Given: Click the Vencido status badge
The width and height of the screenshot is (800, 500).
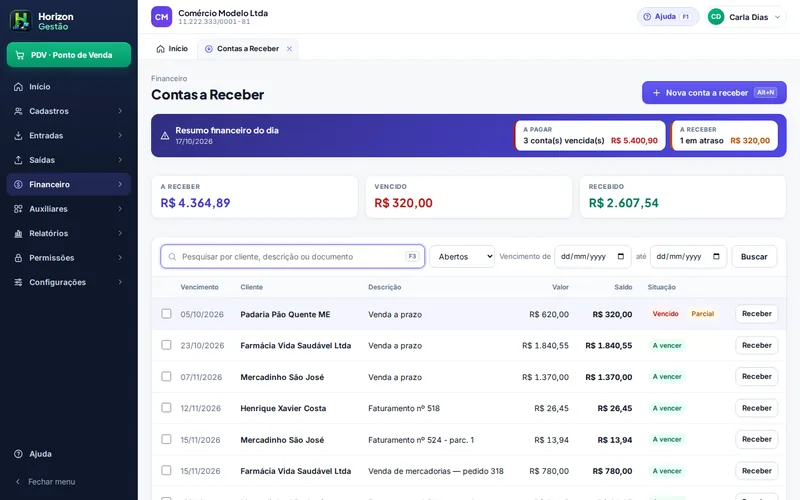Looking at the screenshot, I should [x=665, y=314].
